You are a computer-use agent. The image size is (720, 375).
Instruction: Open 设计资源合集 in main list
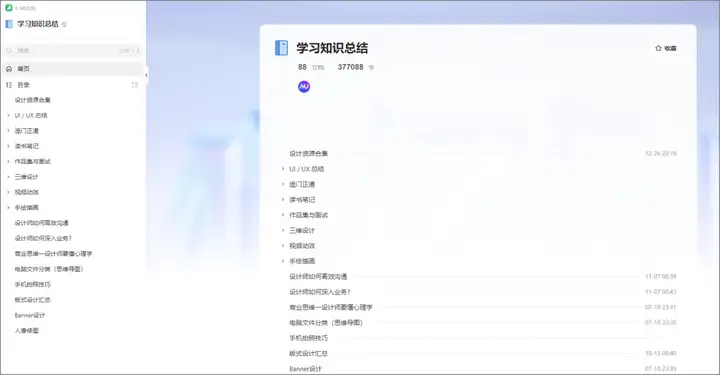[309, 153]
